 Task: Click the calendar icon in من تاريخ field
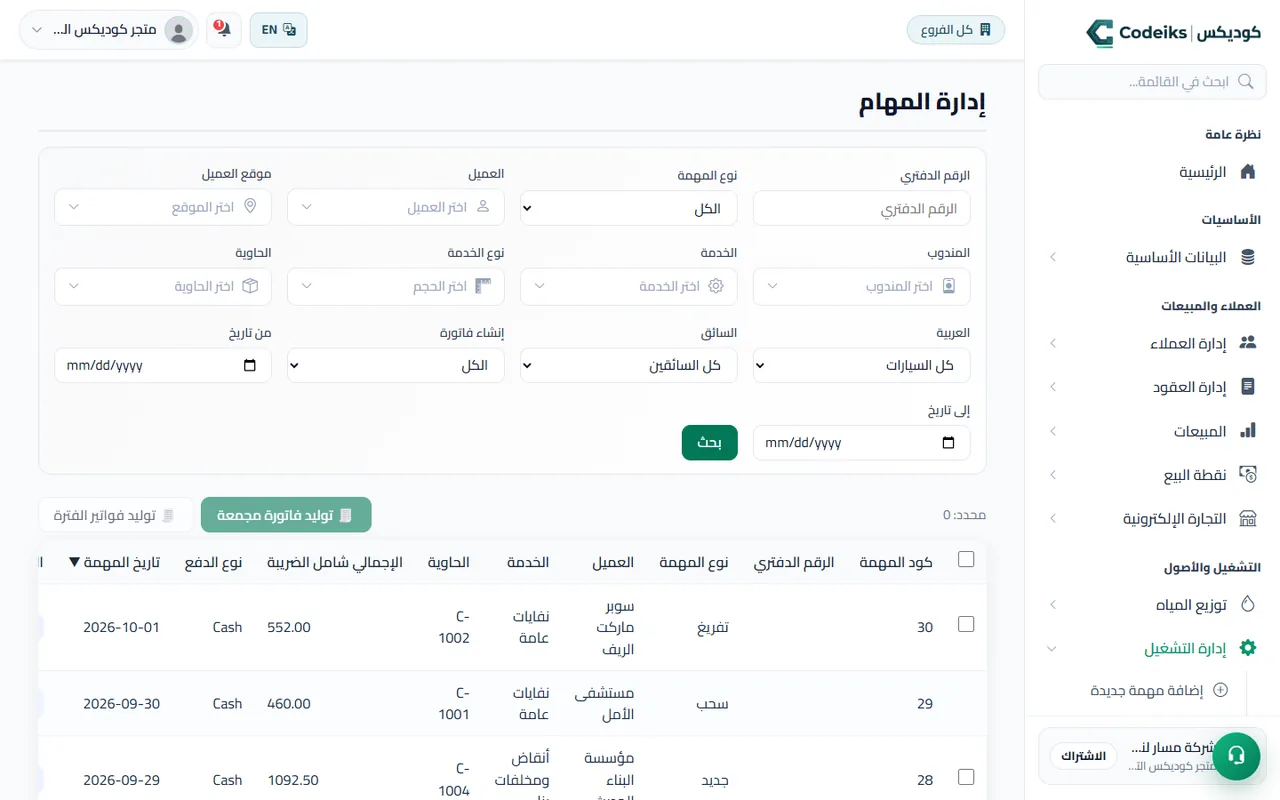pos(250,365)
